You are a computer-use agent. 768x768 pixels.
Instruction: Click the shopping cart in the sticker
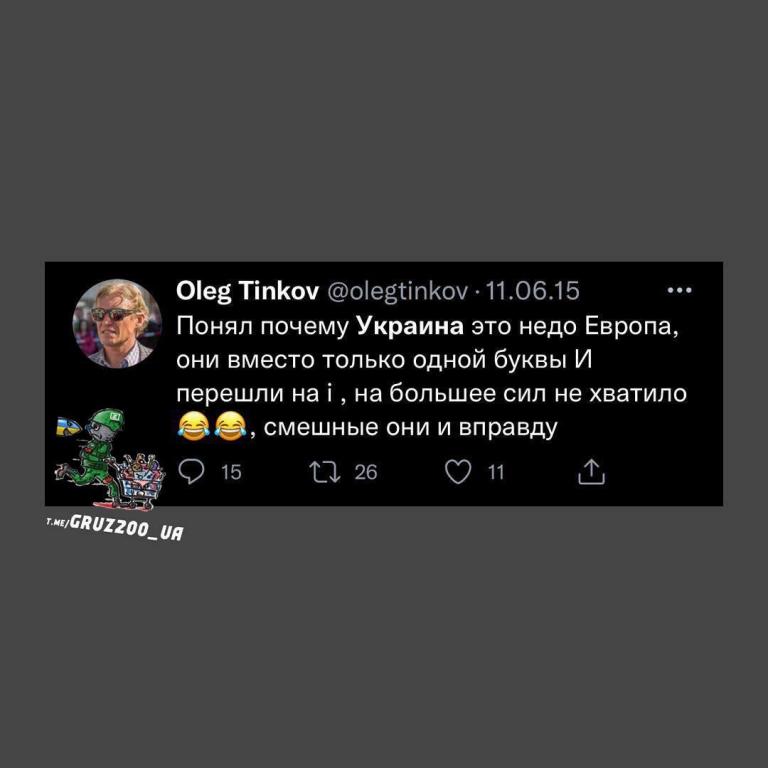139,476
